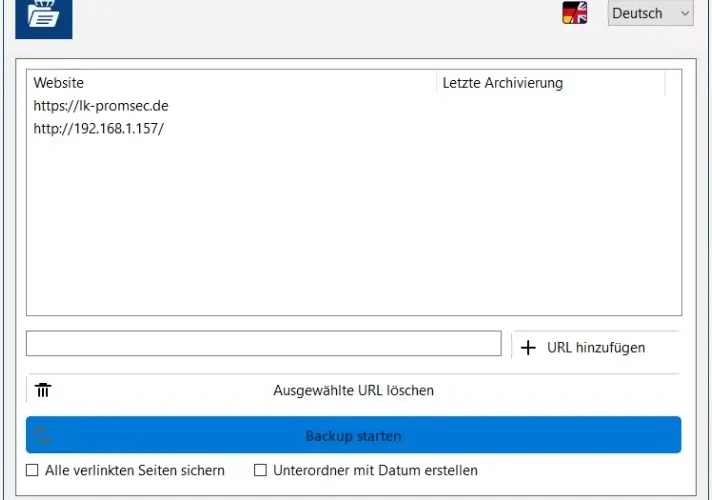
Task: Click the blue archive app logo icon
Action: pyautogui.click(x=44, y=18)
